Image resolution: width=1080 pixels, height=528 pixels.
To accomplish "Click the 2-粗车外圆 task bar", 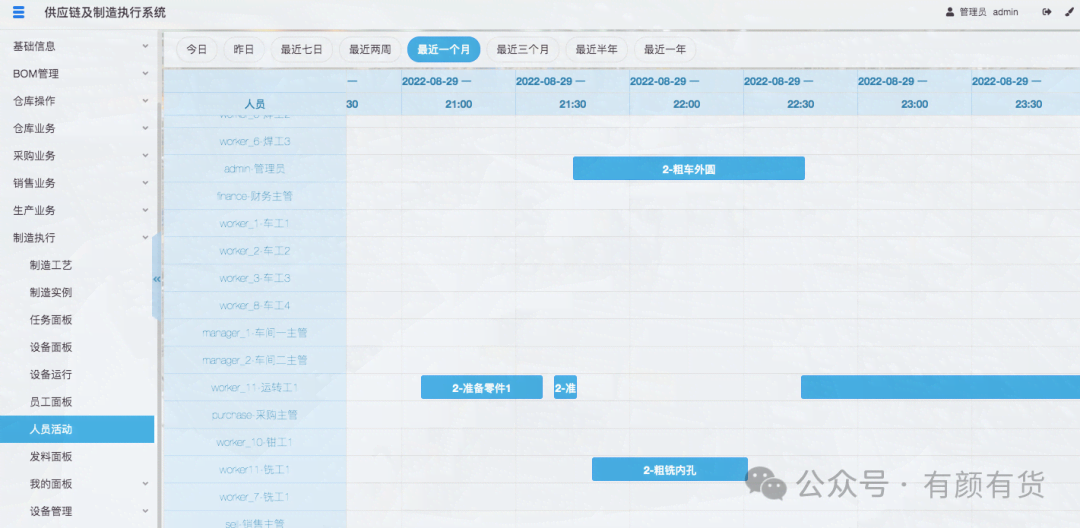I will (x=688, y=169).
